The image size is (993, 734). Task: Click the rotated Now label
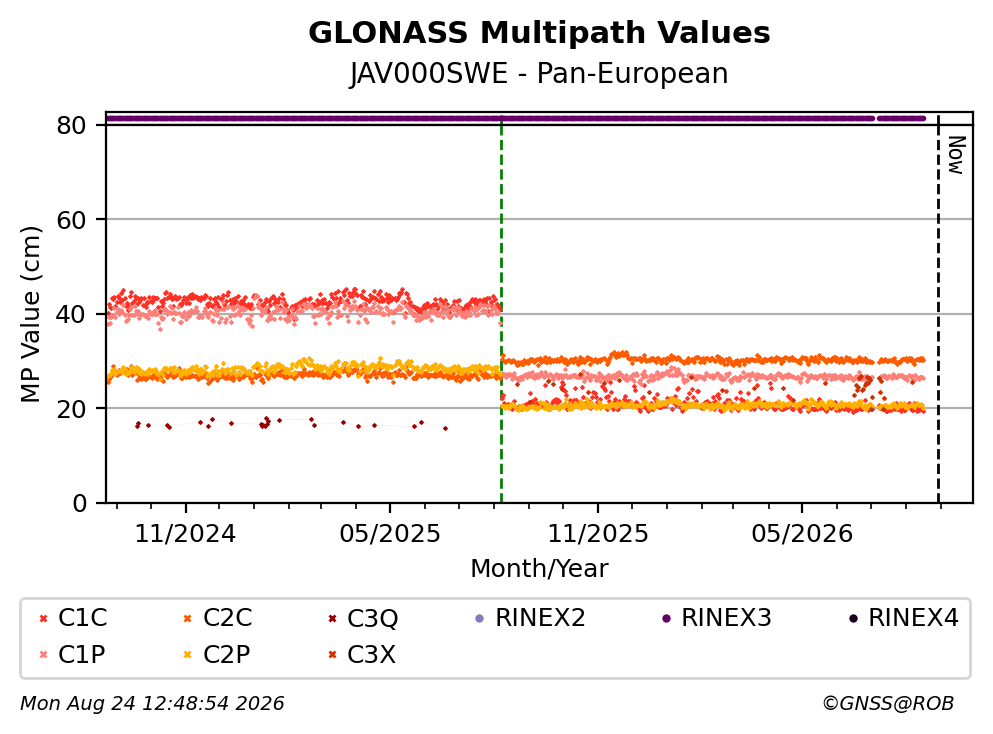click(x=956, y=155)
